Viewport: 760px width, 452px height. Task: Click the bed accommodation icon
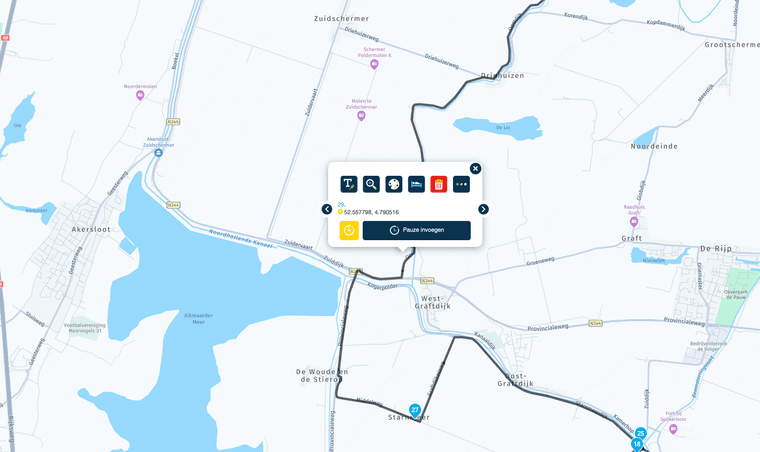tap(416, 184)
